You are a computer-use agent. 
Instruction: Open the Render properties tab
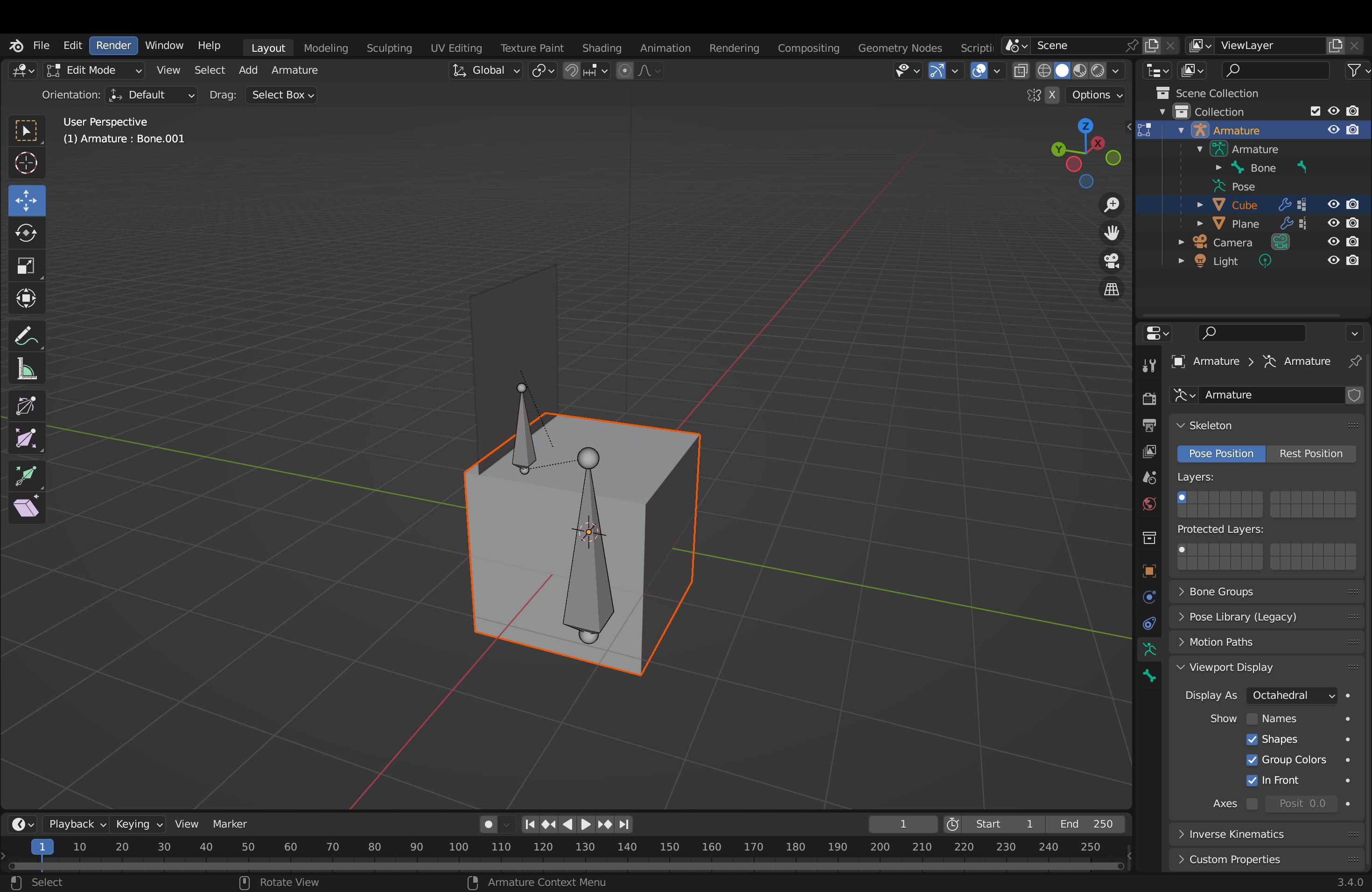(x=1149, y=398)
